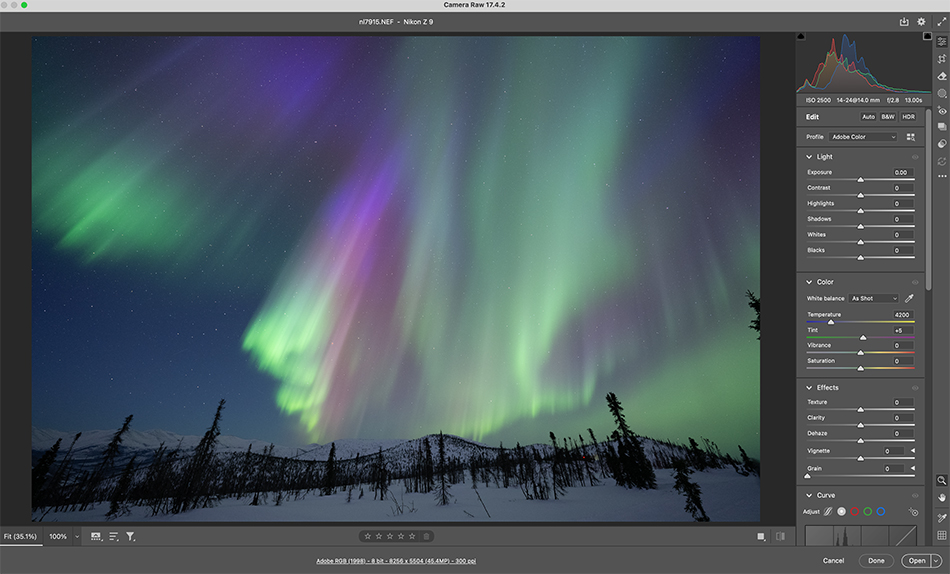This screenshot has width=950, height=574.
Task: Select the Healing eraser tool
Action: (942, 76)
